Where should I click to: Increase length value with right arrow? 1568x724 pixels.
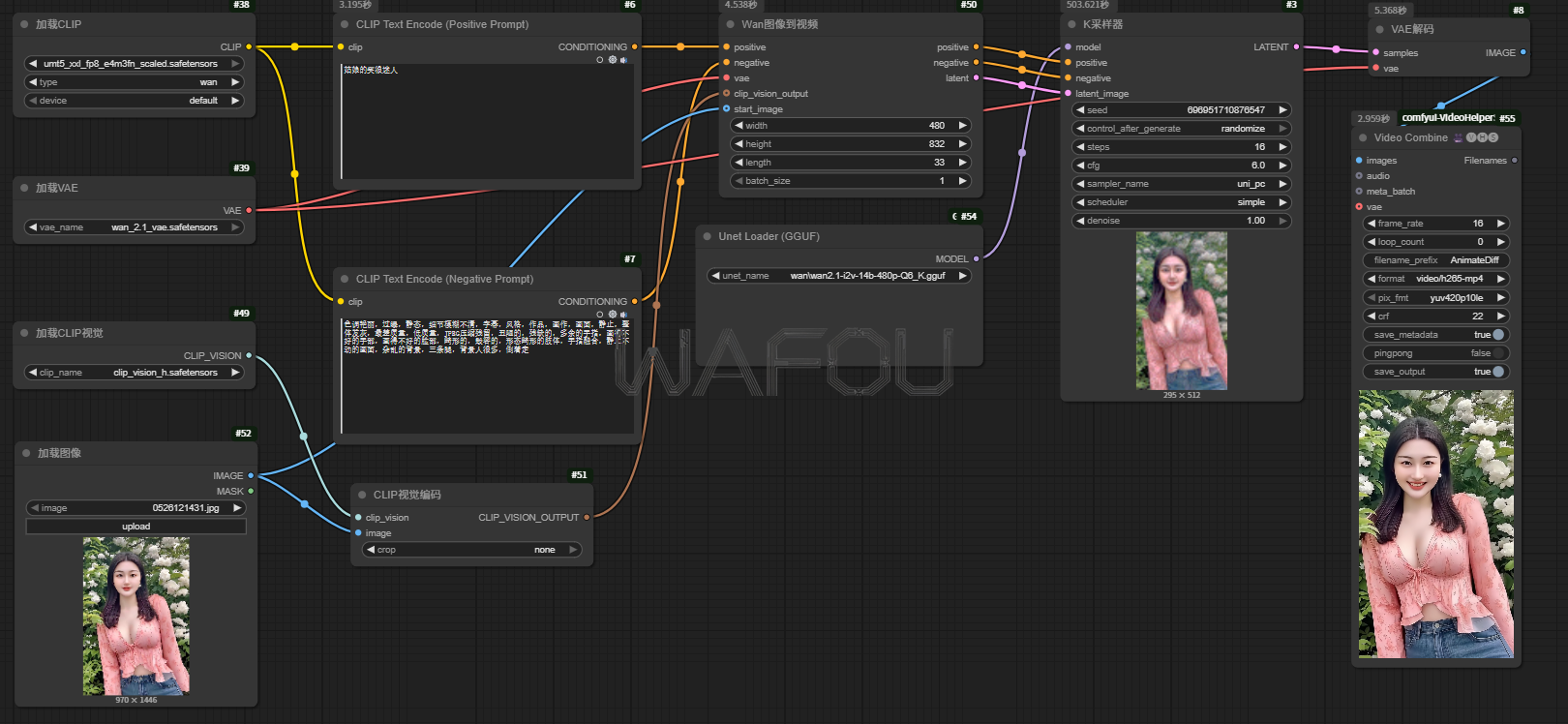(962, 163)
